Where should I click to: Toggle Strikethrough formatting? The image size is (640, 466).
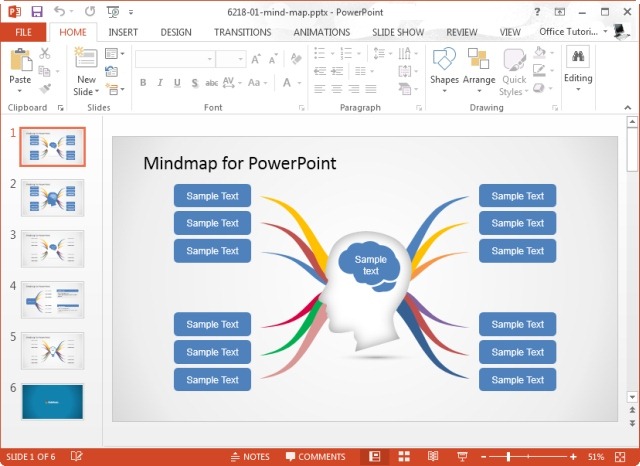click(x=211, y=83)
